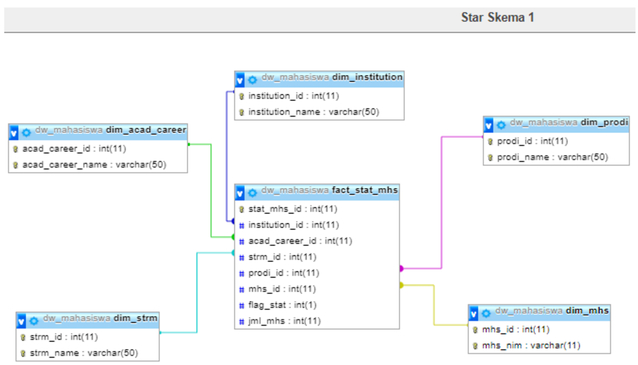Click the key icon beside acad_career_name

click(15, 165)
